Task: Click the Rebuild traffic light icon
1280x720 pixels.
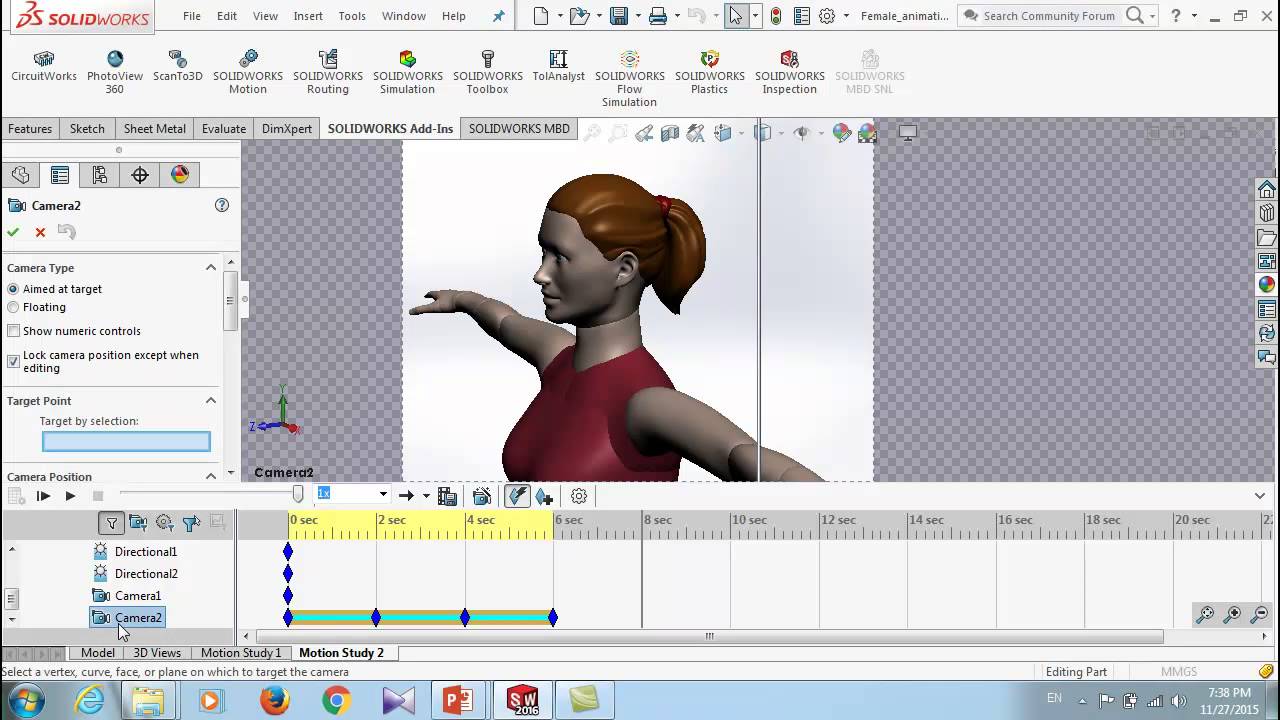Action: (x=775, y=16)
